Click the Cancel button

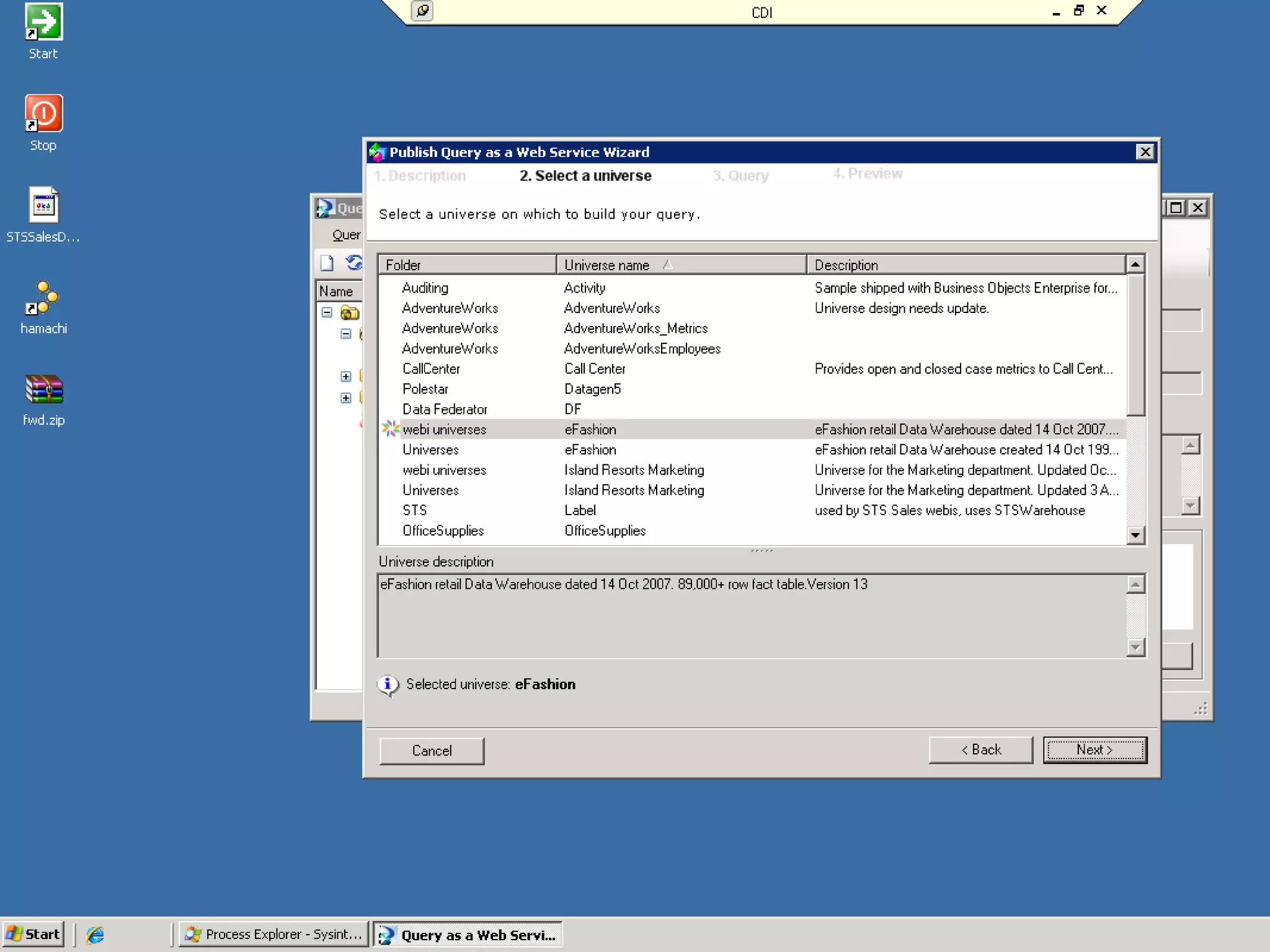coord(432,751)
